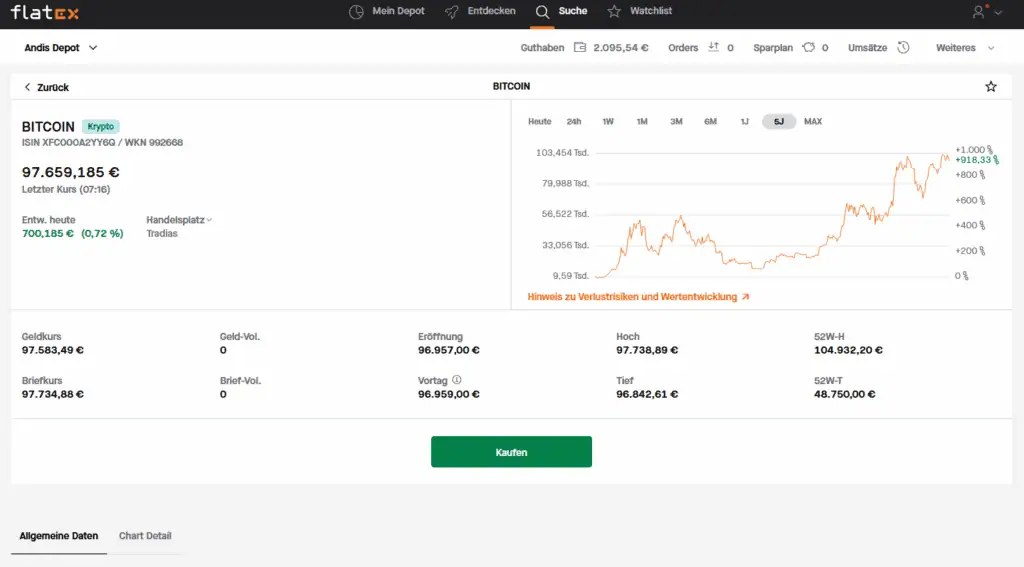Open Watchlist via star icon in navigation
The width and height of the screenshot is (1024, 567).
pyautogui.click(x=613, y=12)
